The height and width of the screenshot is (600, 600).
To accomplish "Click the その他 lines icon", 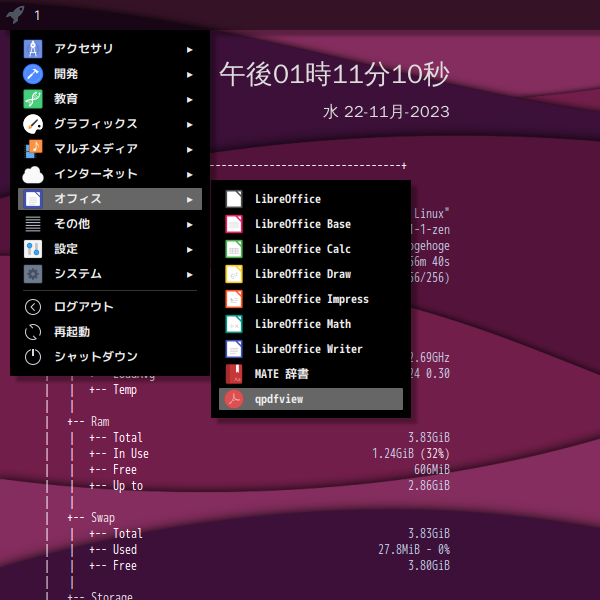I will tap(33, 224).
